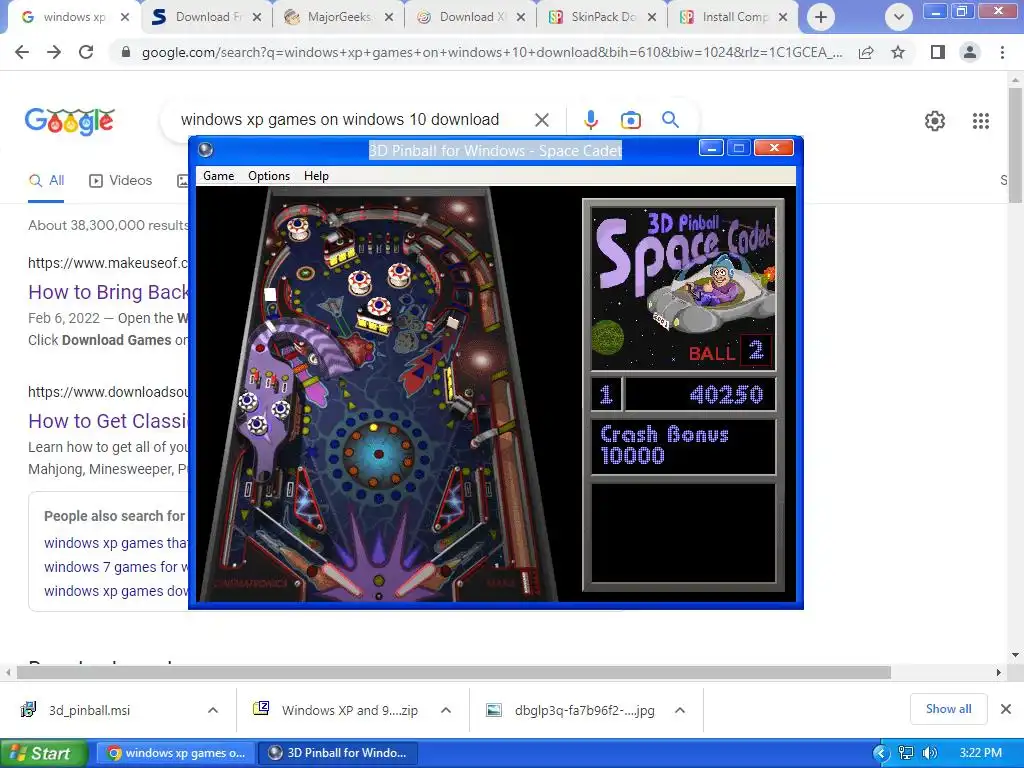Switch to the Download X tab

click(x=470, y=17)
